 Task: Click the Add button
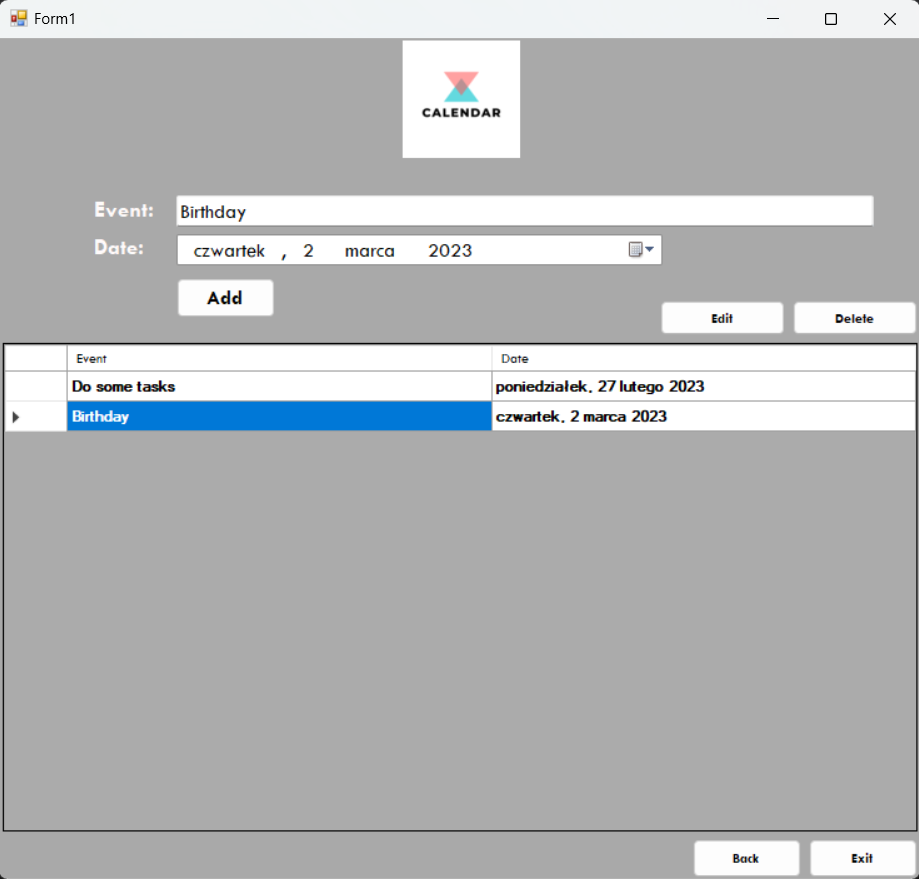pyautogui.click(x=225, y=297)
